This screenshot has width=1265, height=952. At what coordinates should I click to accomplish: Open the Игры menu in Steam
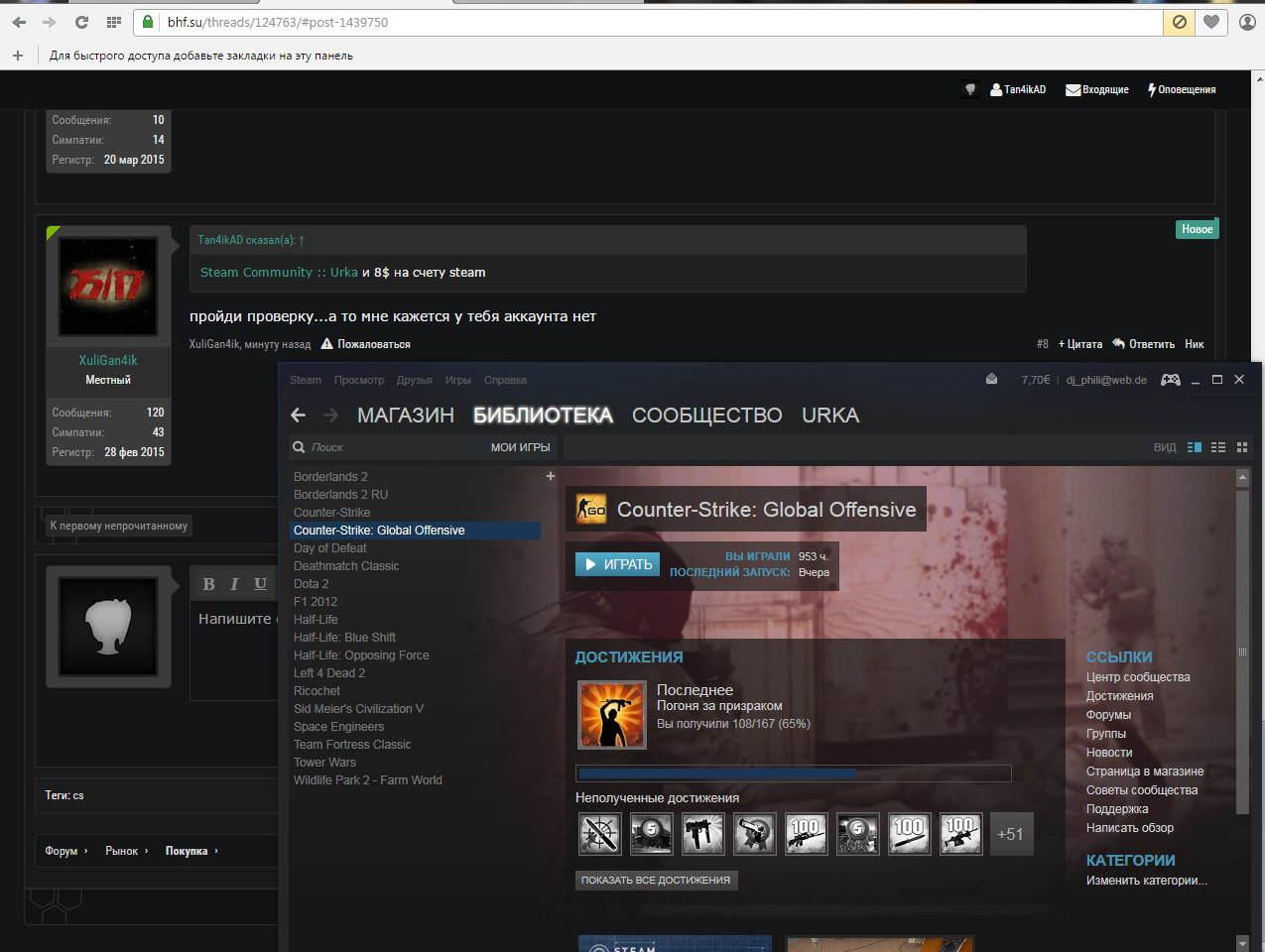[x=458, y=380]
